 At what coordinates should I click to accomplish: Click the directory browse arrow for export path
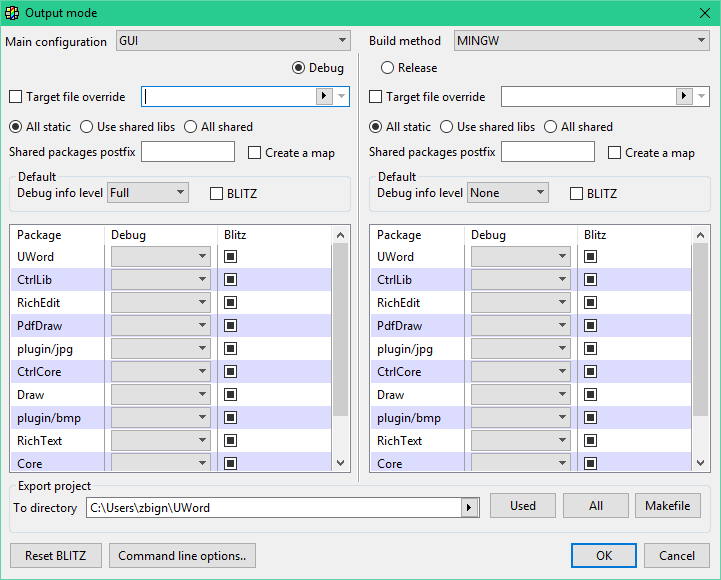point(468,507)
